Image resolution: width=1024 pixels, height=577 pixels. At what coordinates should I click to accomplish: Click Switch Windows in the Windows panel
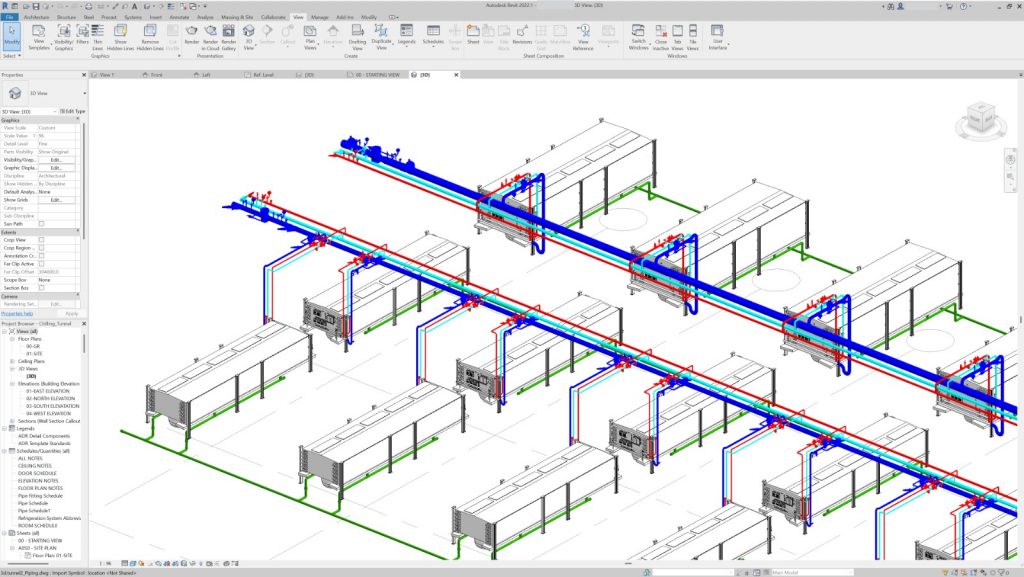[638, 37]
